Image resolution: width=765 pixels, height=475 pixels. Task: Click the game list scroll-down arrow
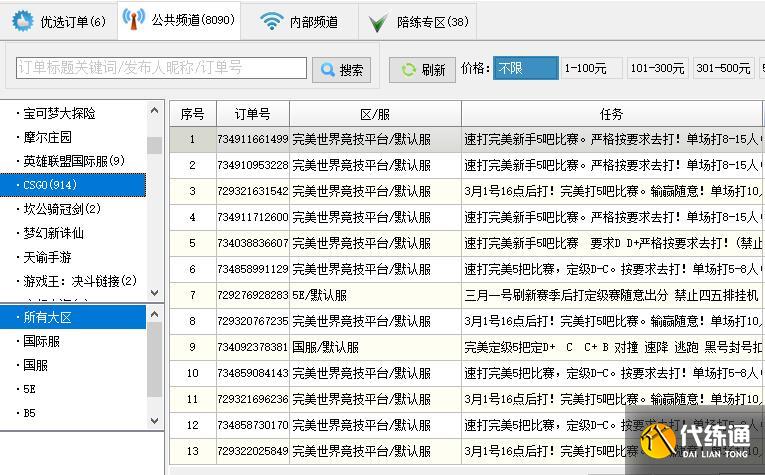pos(155,293)
